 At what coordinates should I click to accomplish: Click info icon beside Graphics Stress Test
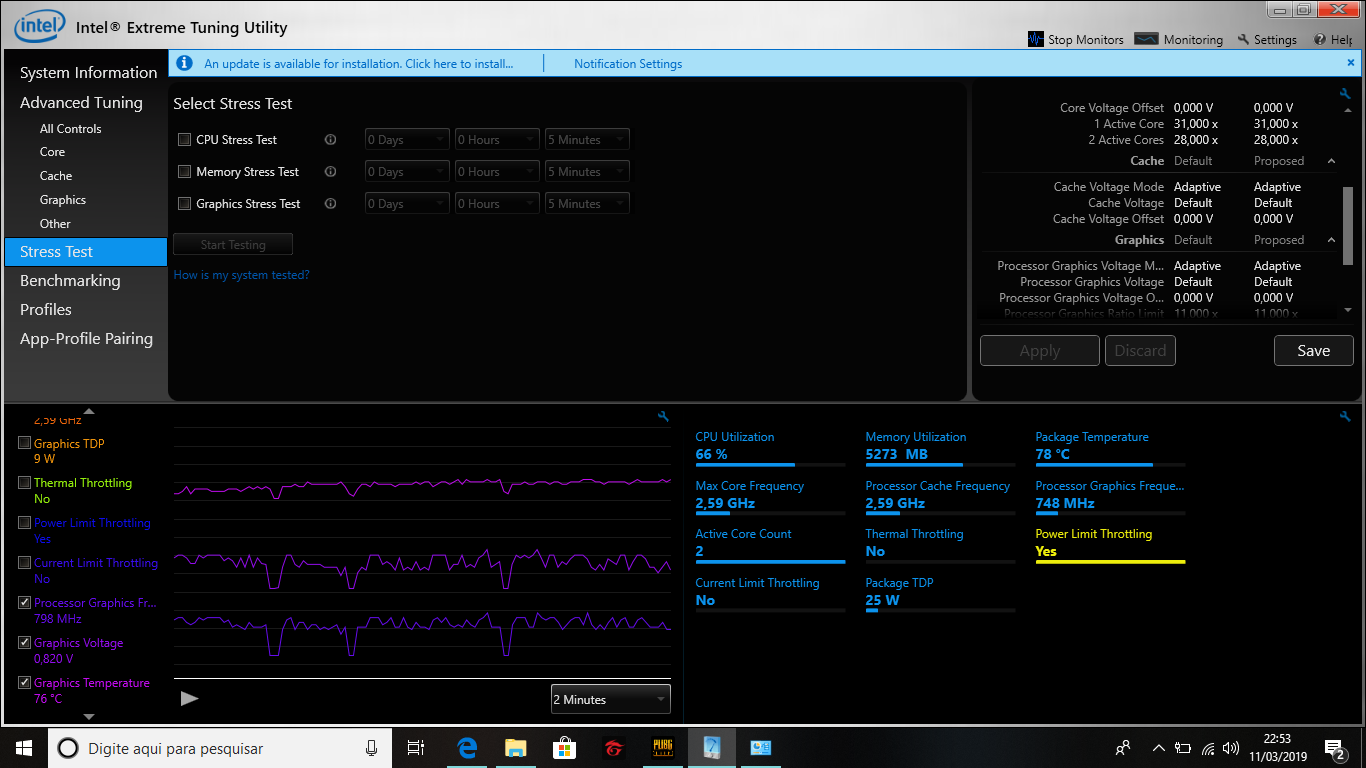coord(330,204)
